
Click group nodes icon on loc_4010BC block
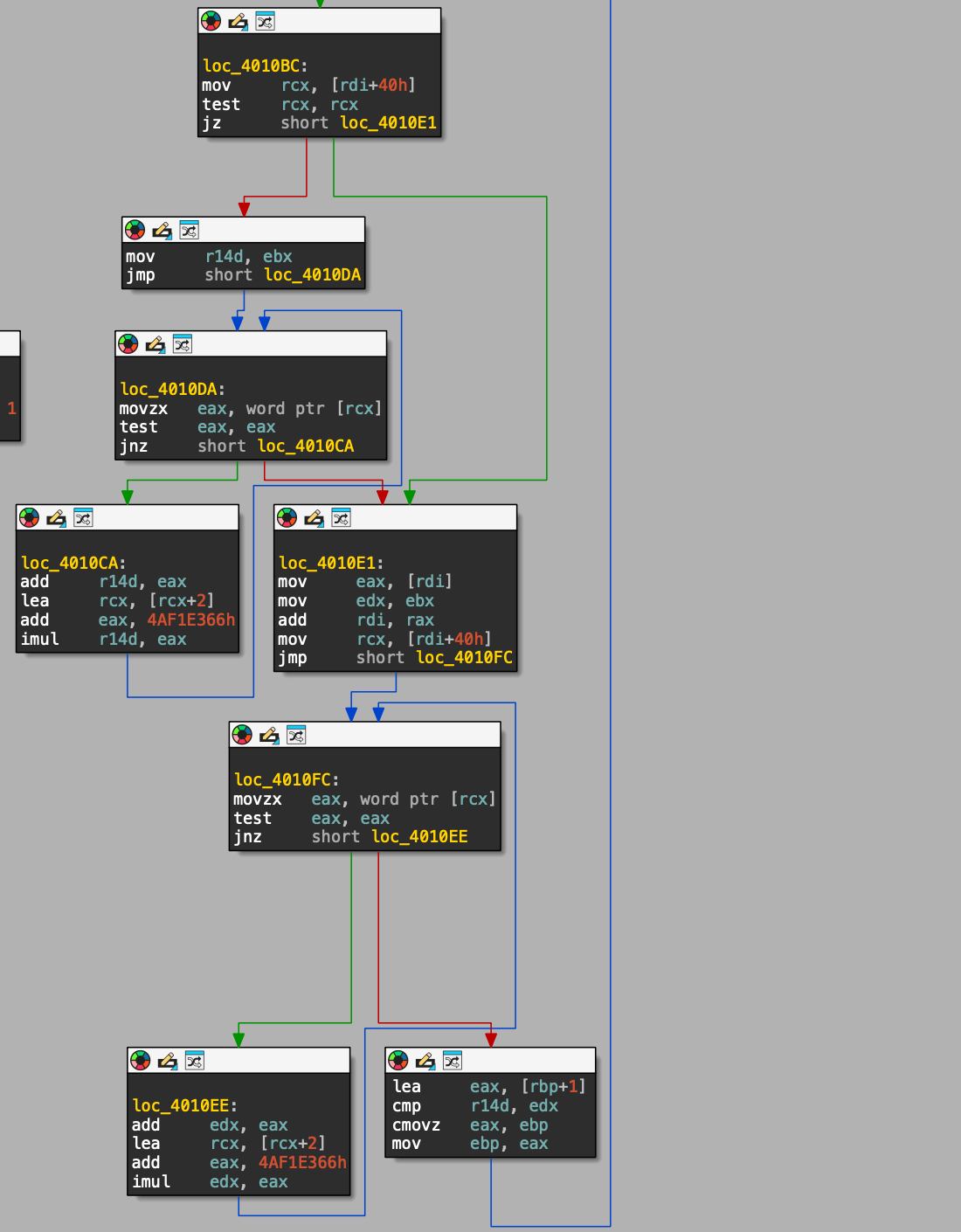[266, 21]
